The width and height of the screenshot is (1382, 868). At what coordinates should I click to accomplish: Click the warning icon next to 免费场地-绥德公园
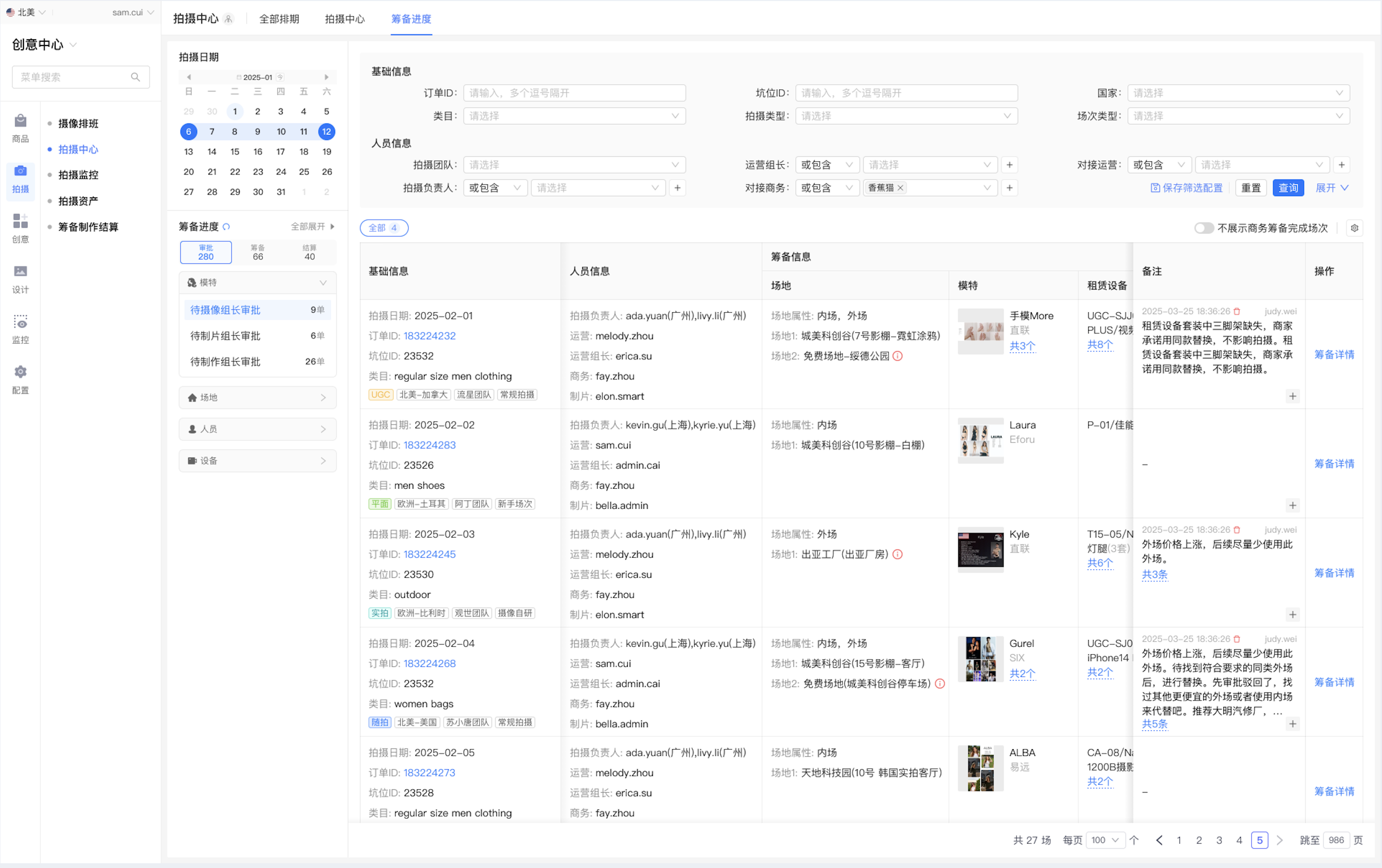point(898,356)
